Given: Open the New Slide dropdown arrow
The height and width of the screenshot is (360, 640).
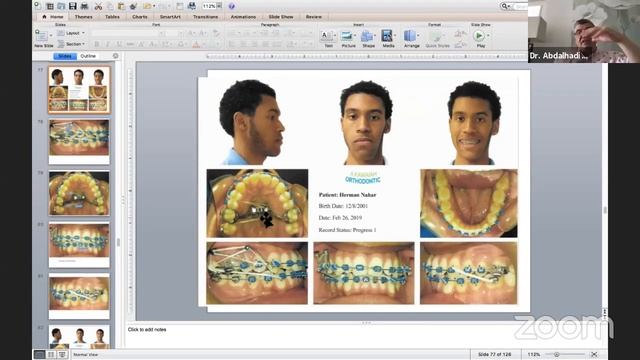Looking at the screenshot, I should 51,36.
